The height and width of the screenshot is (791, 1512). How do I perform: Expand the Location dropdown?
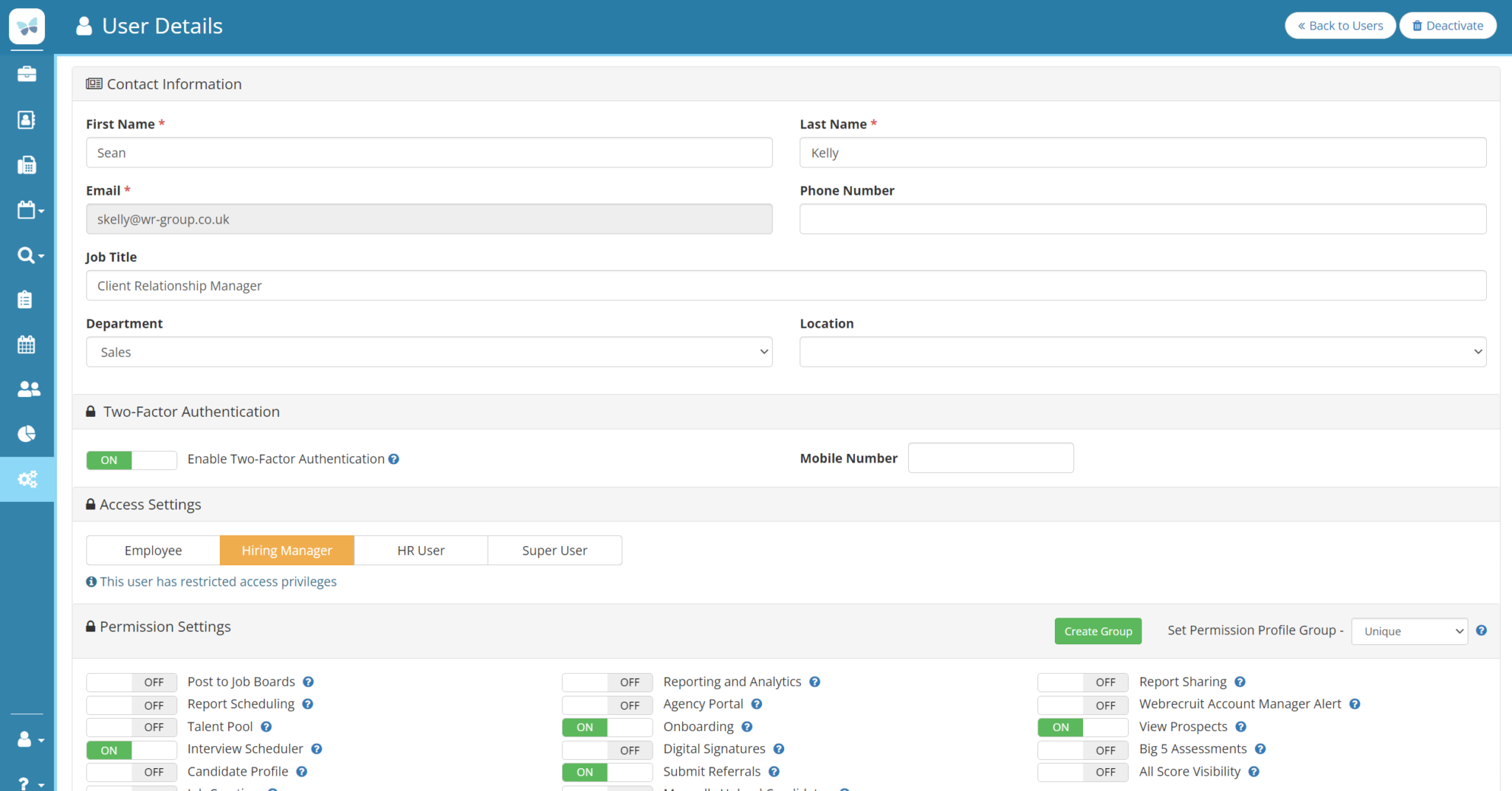point(1142,352)
